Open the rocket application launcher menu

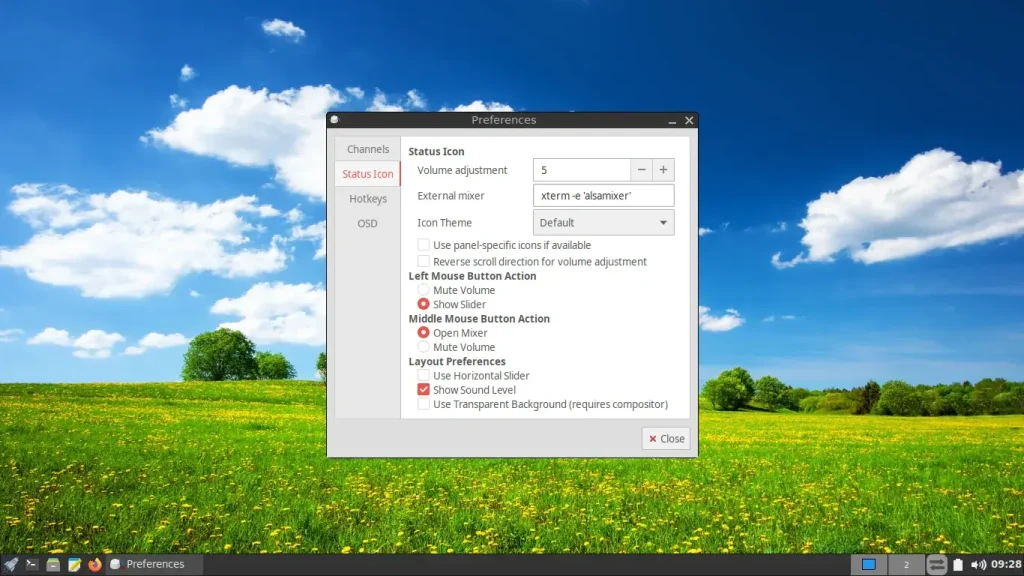10,564
